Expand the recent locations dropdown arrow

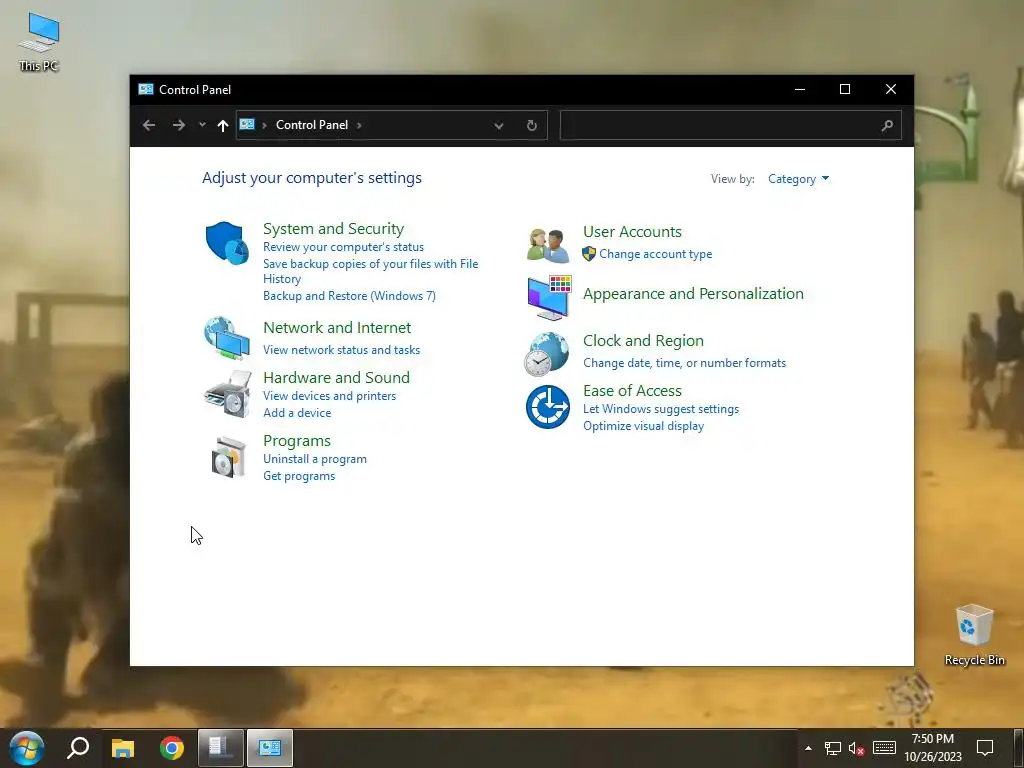point(202,125)
